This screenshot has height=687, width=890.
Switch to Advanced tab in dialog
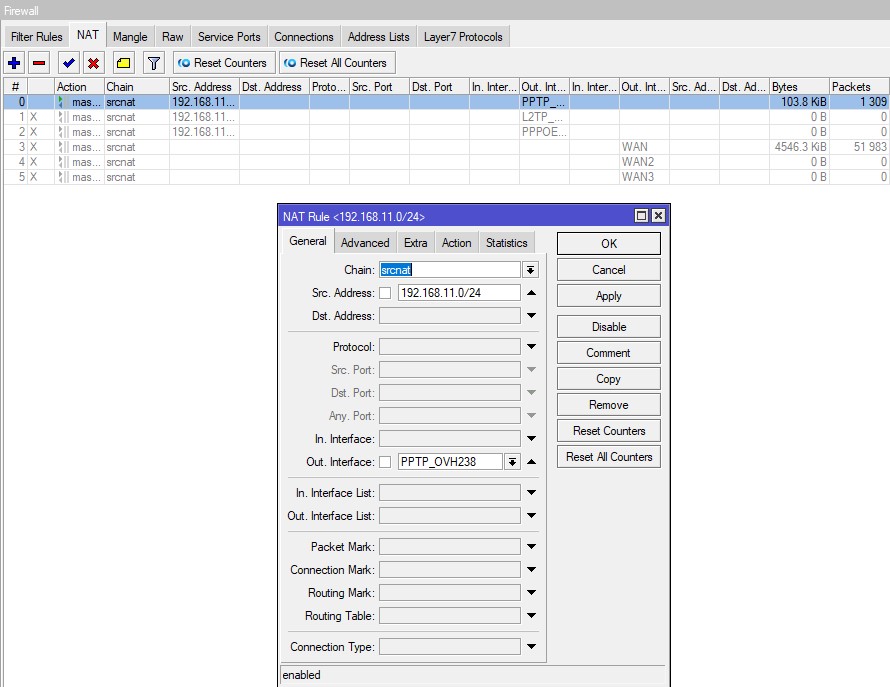point(365,243)
